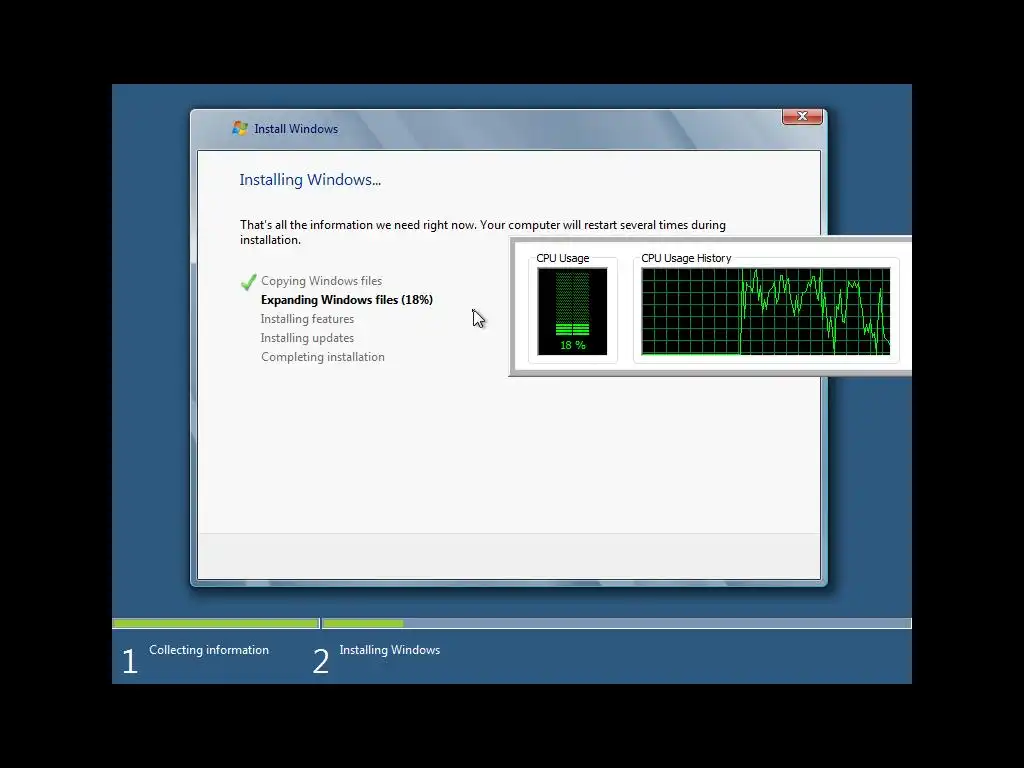The height and width of the screenshot is (768, 1024).
Task: Click the 'Installing features' step
Action: (x=307, y=319)
